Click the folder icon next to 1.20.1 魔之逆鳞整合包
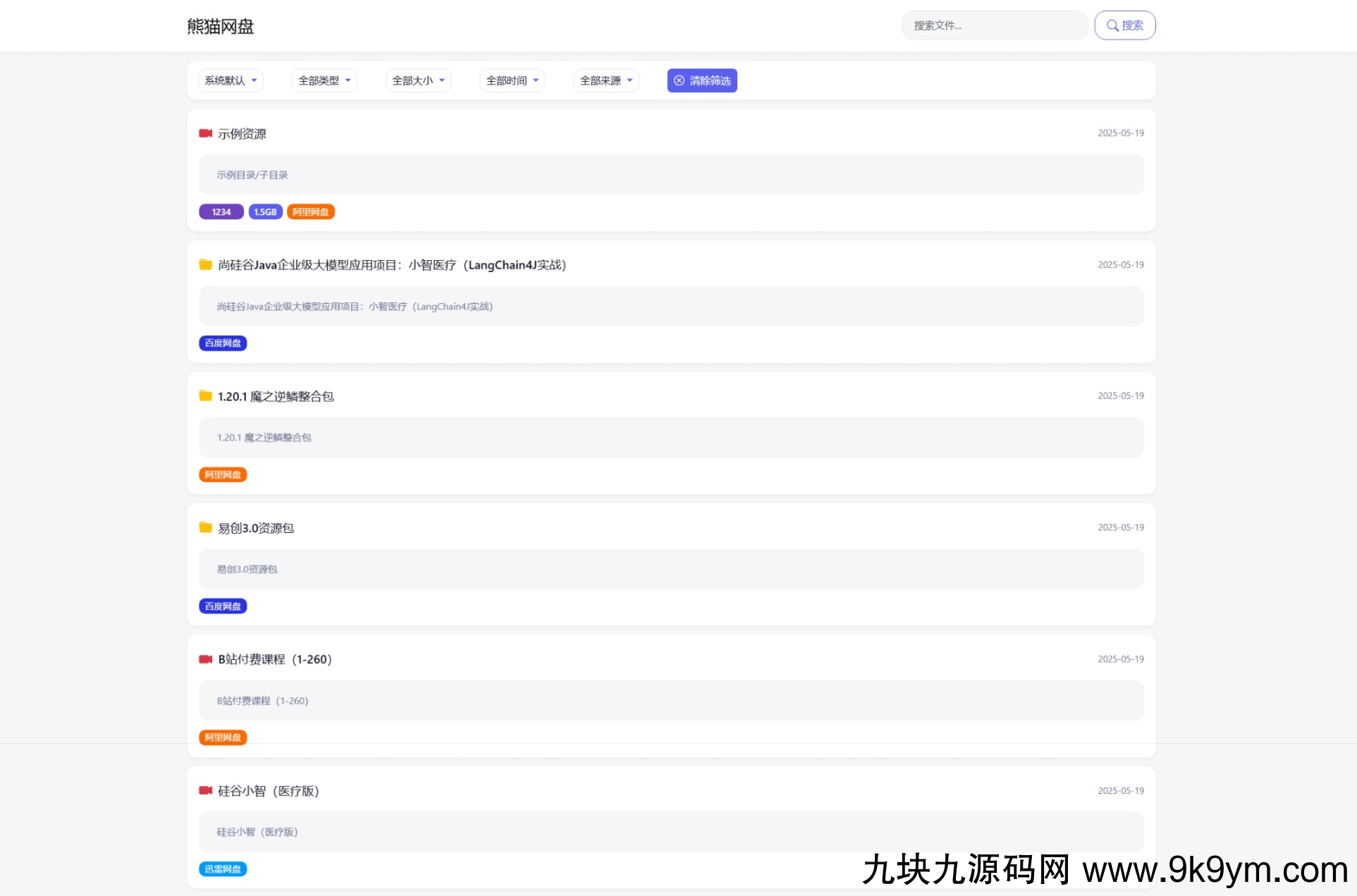This screenshot has height=896, width=1357. pyautogui.click(x=205, y=395)
